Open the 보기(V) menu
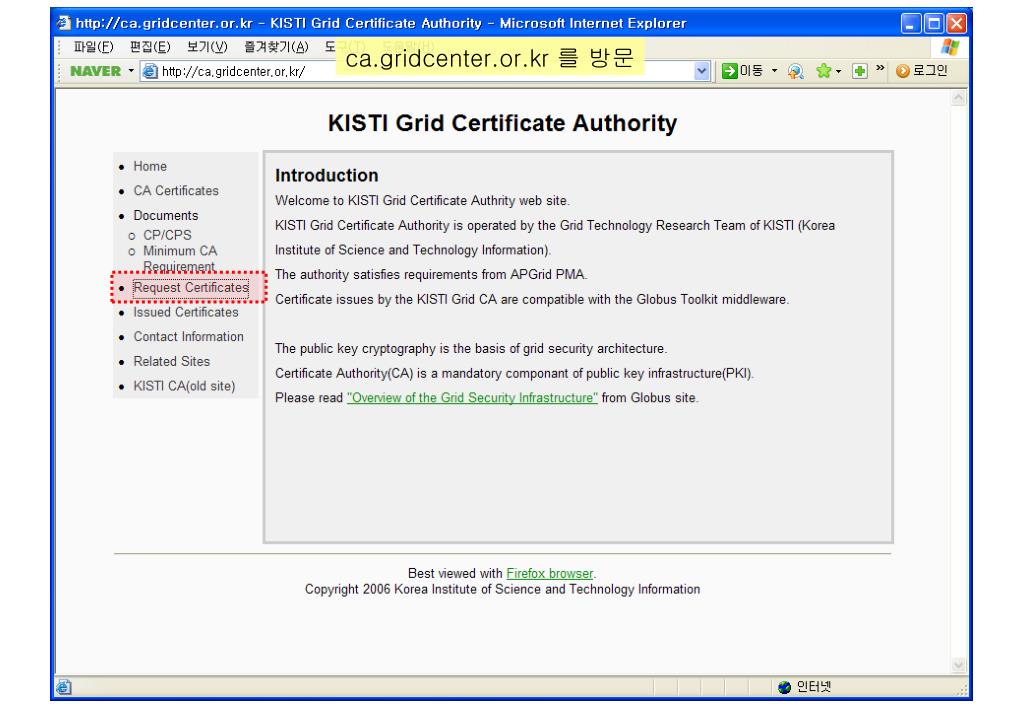The image size is (1023, 708). coord(207,47)
